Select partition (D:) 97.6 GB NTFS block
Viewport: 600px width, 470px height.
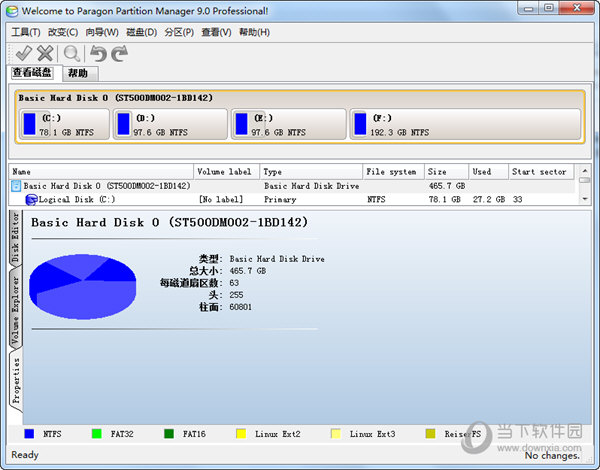170,124
